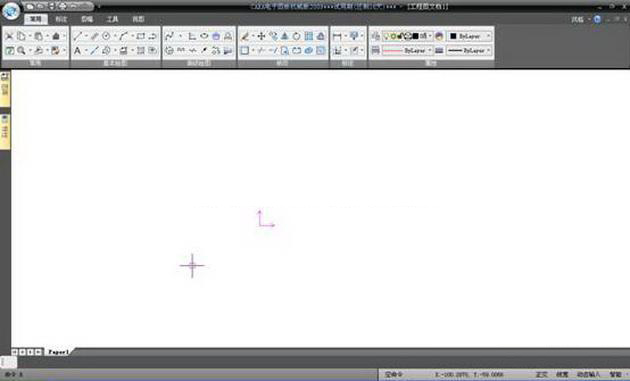Click the color wheel icon in properties
This screenshot has height=381, width=630.
[x=439, y=37]
